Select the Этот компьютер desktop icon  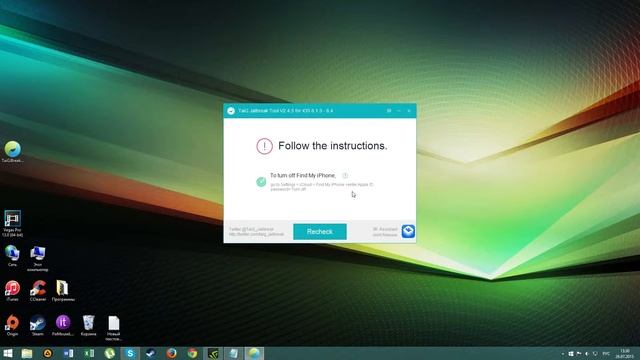click(x=38, y=259)
